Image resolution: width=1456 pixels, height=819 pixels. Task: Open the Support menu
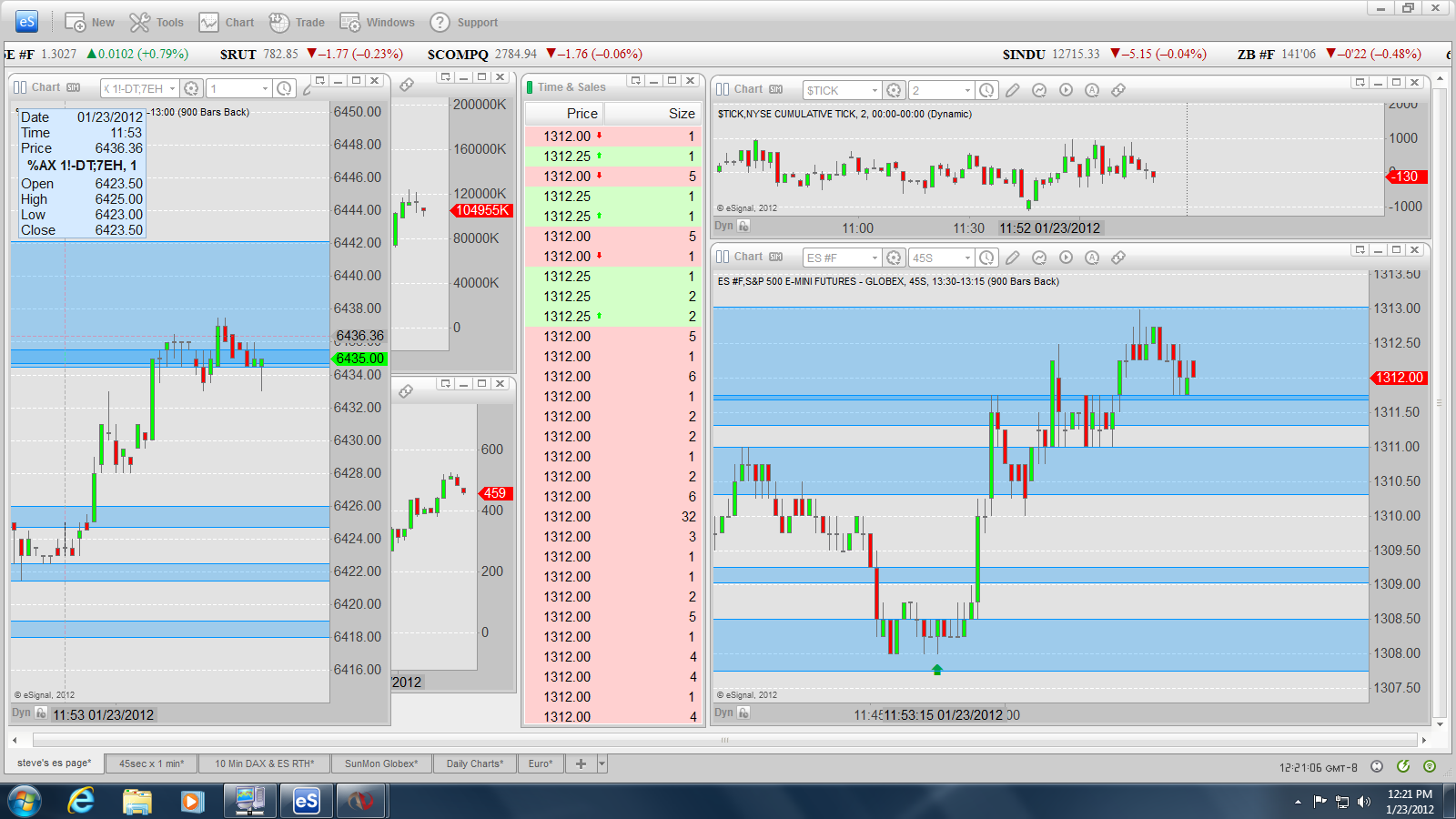[464, 22]
